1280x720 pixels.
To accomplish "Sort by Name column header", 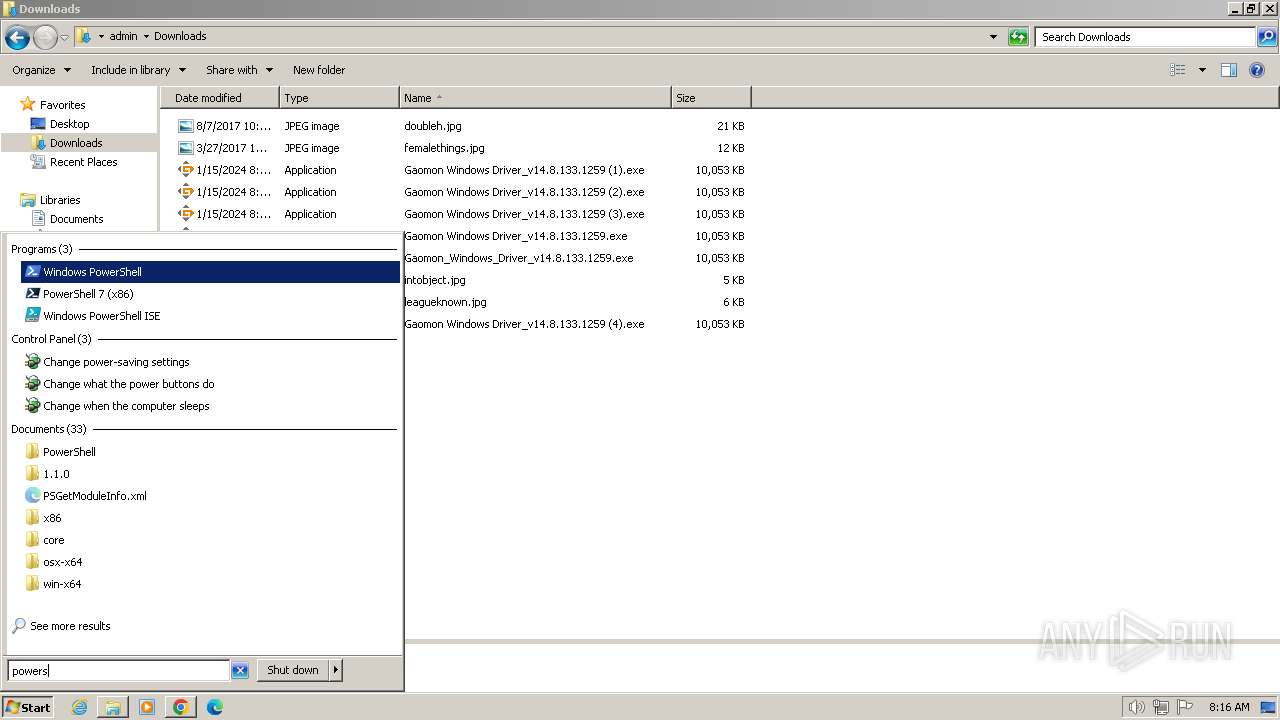I will point(535,98).
